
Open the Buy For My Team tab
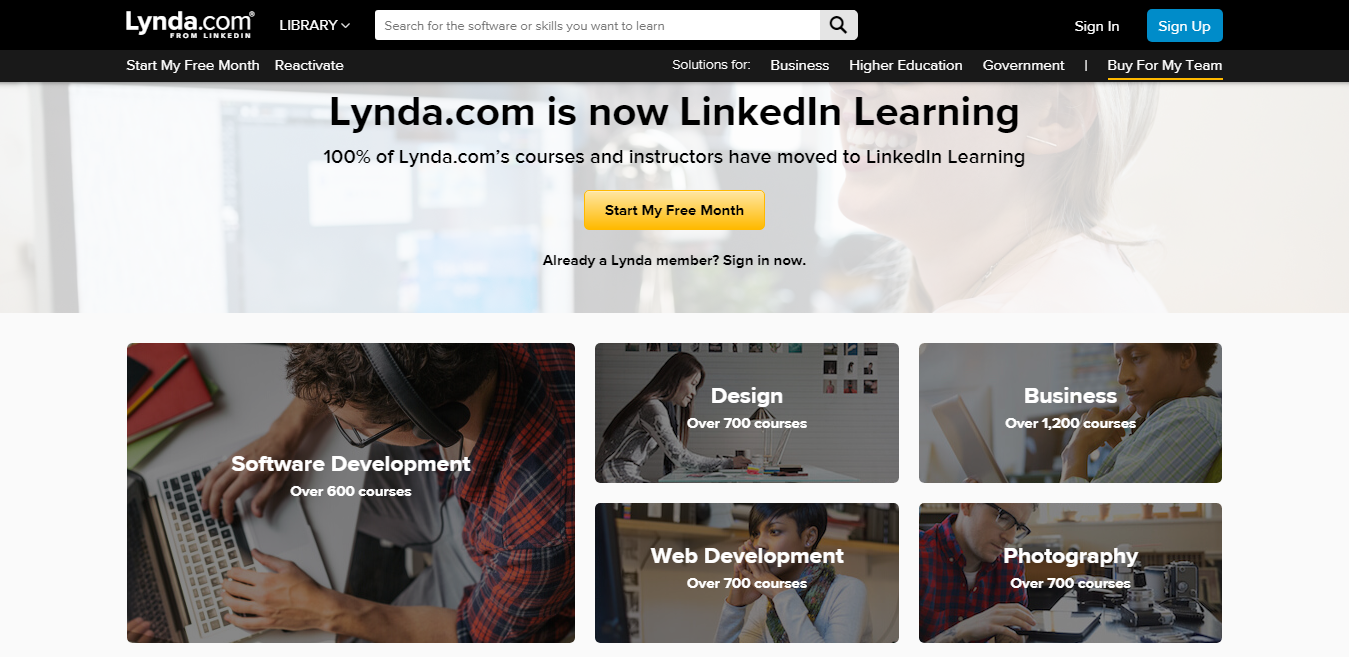coord(1165,65)
